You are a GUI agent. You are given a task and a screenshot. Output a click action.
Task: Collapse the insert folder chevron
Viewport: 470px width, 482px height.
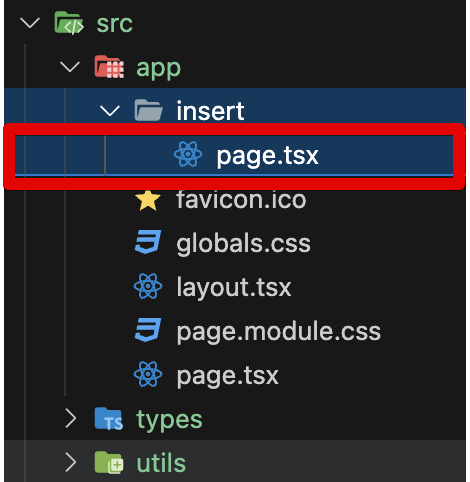110,111
